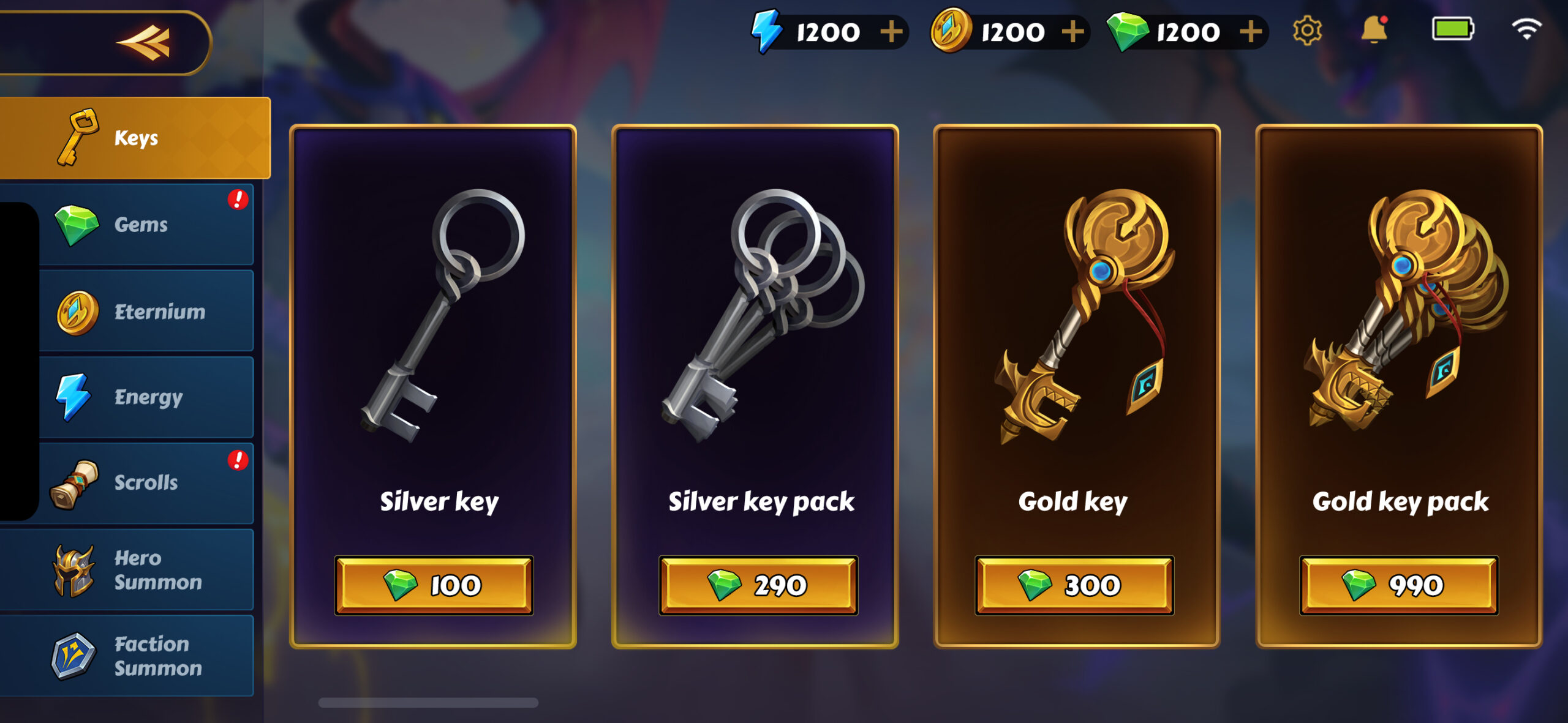The image size is (1568, 723).
Task: Go to the Hero Summon tab
Action: point(127,570)
